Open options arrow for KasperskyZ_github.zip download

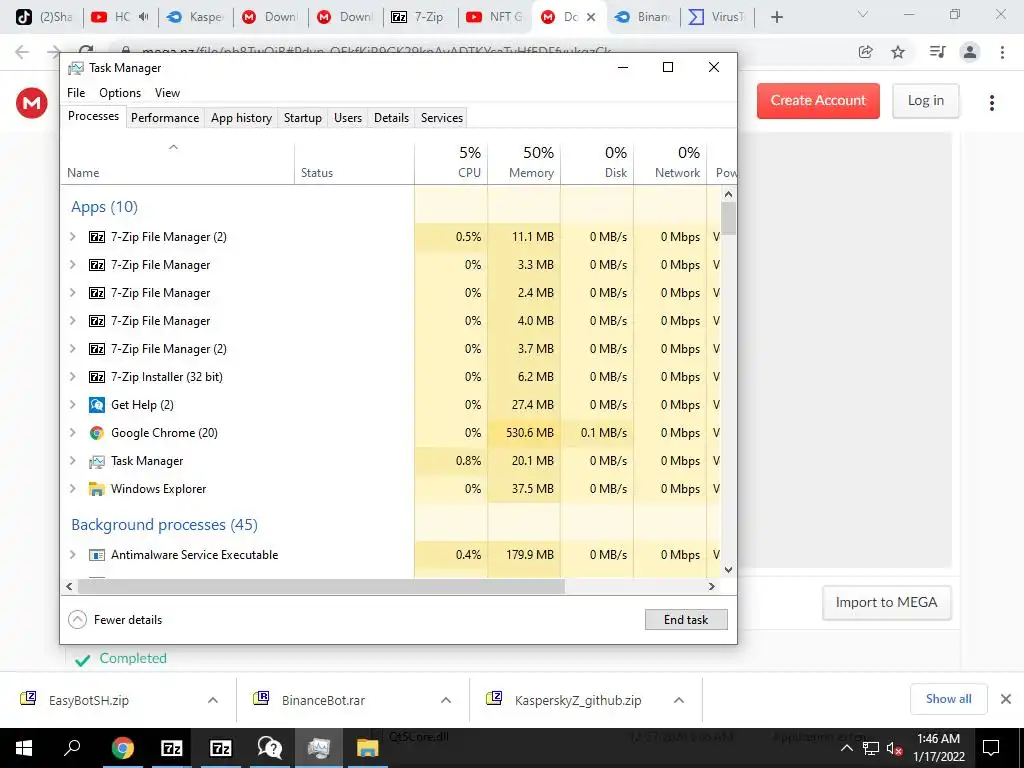coord(679,700)
